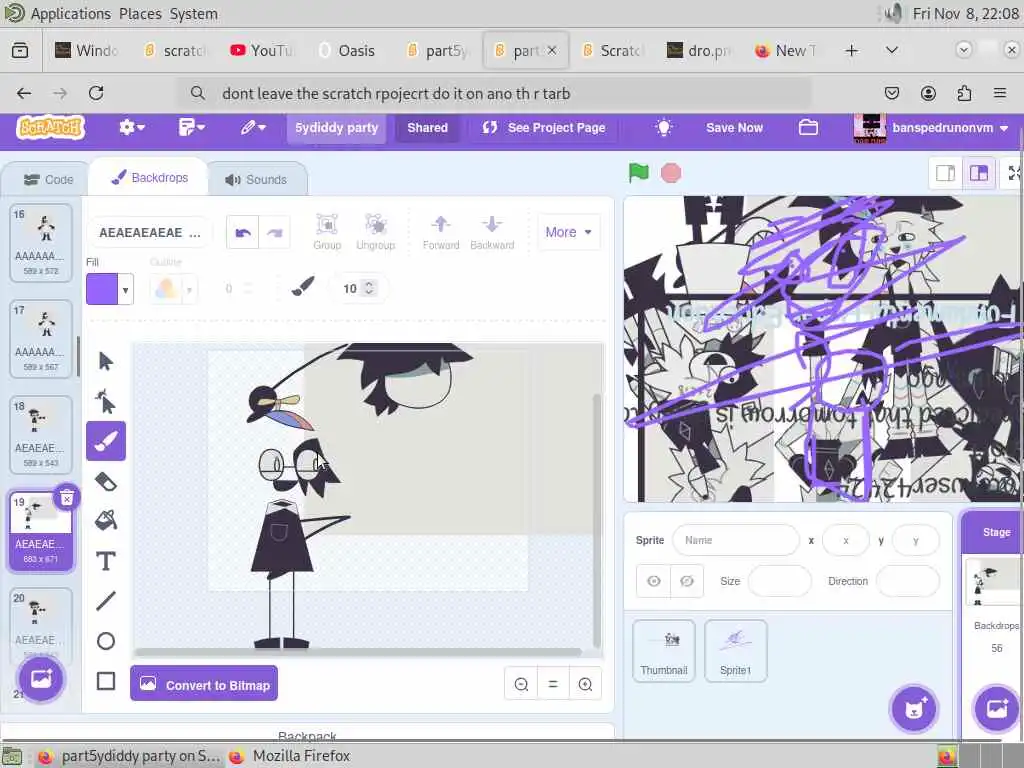Select the Circle tool
Image resolution: width=1024 pixels, height=768 pixels.
(106, 641)
